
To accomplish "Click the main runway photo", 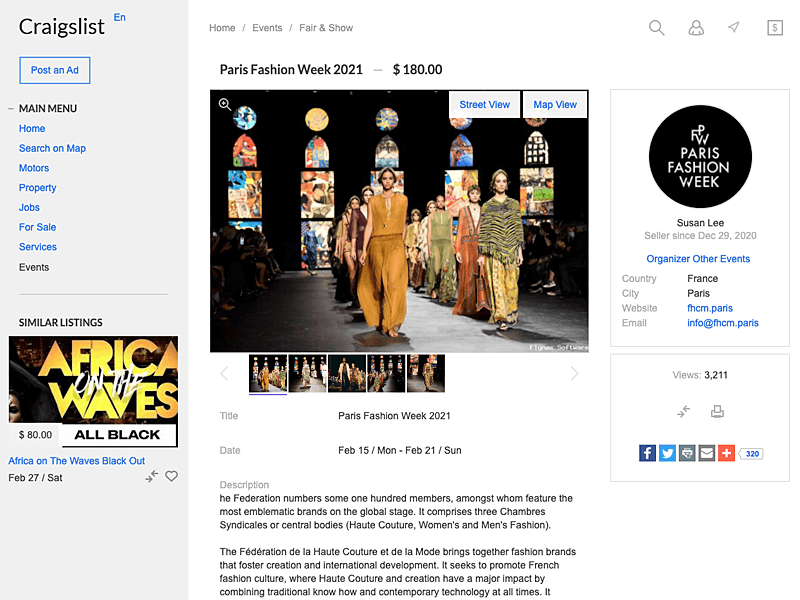I will pos(399,221).
